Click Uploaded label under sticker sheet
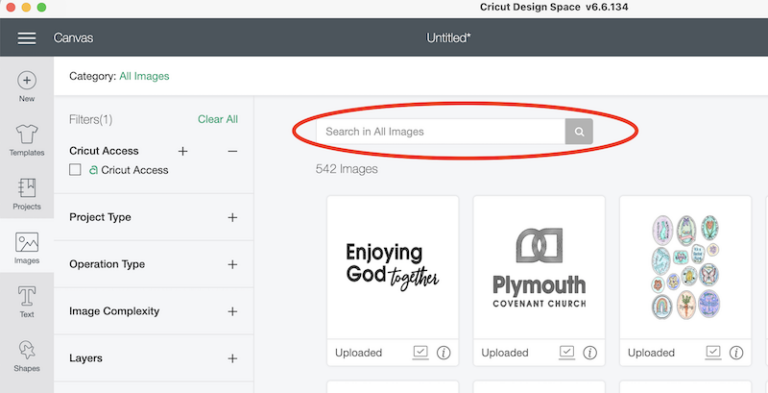Viewport: 768px width, 393px height. pyautogui.click(x=651, y=353)
